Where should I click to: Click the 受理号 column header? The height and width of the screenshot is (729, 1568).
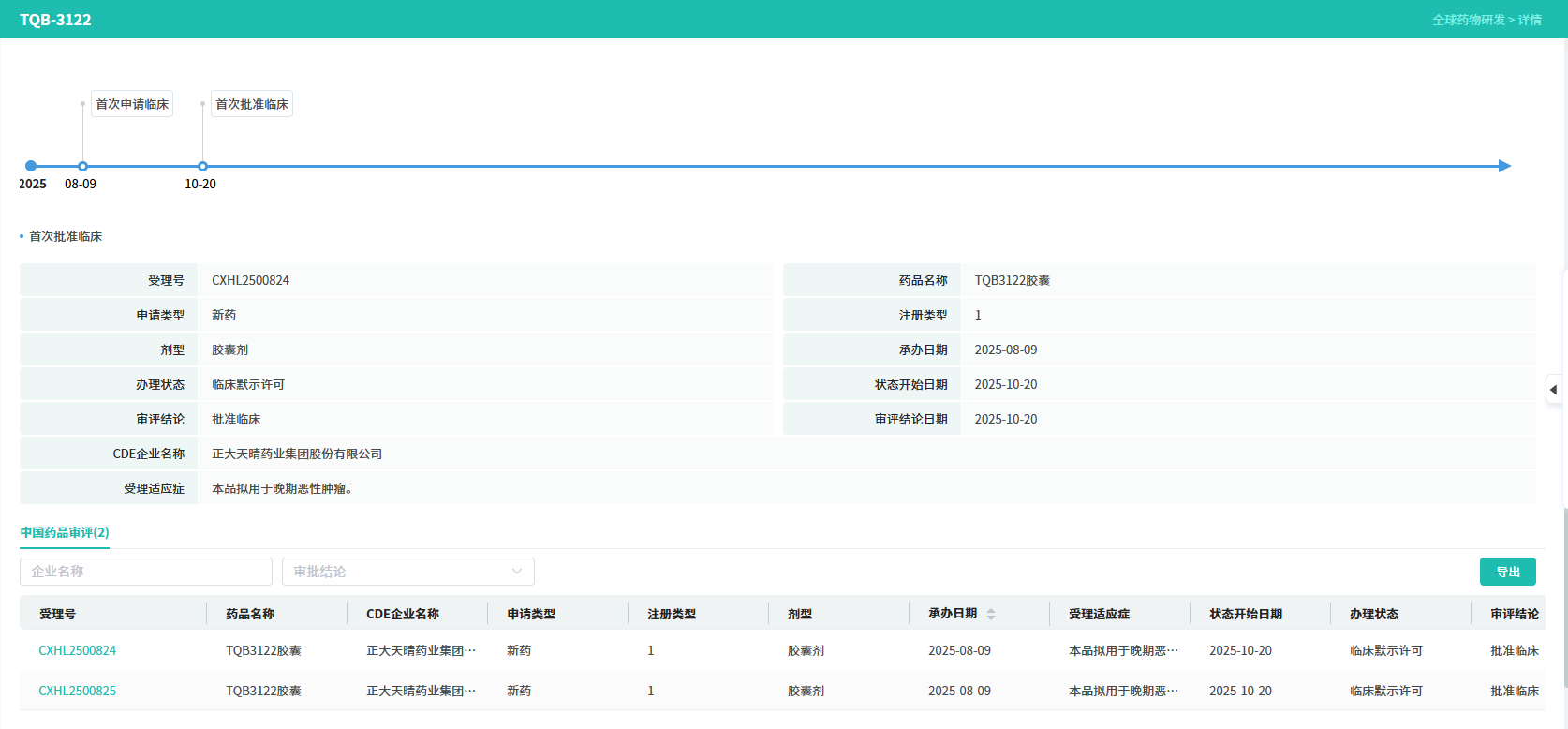pyautogui.click(x=58, y=614)
